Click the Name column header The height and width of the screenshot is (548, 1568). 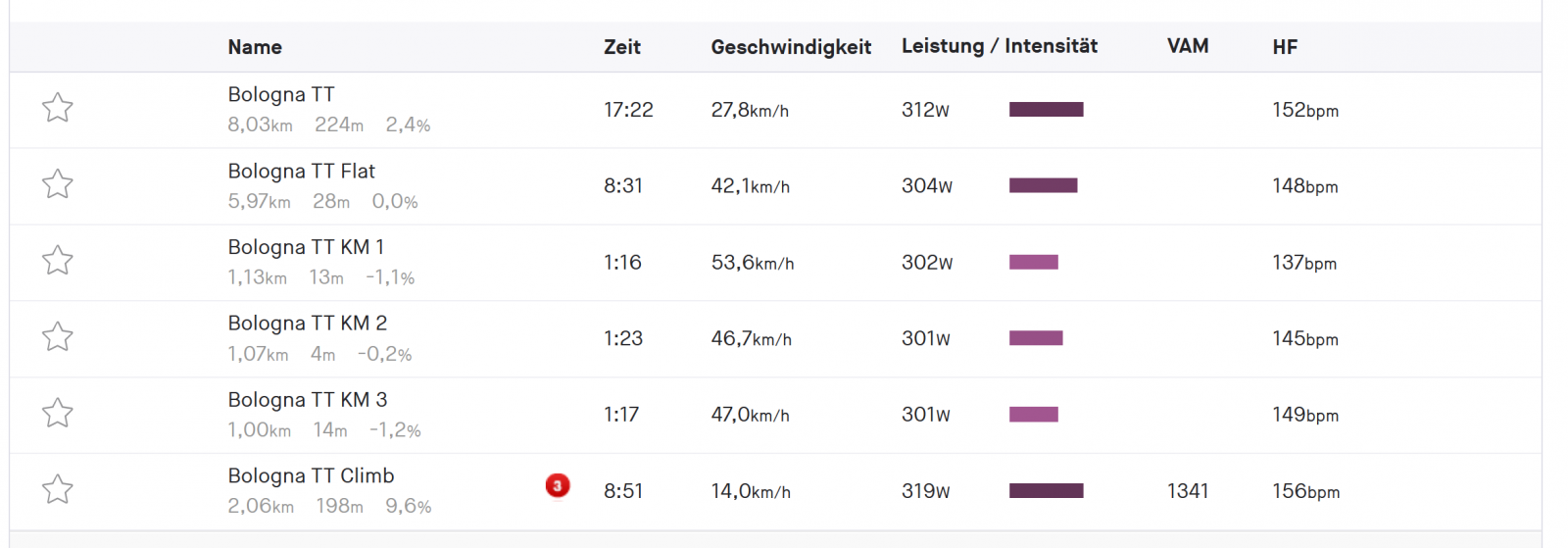pyautogui.click(x=255, y=47)
